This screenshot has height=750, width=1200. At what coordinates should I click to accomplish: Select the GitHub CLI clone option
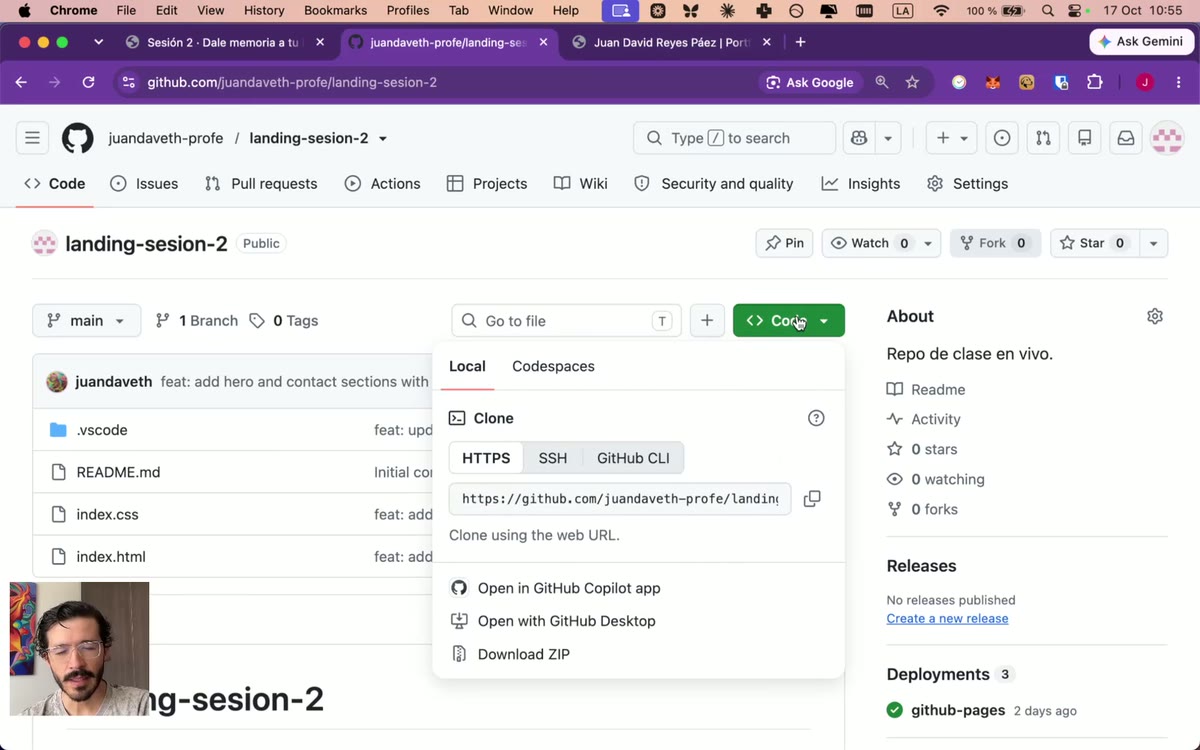click(x=633, y=458)
